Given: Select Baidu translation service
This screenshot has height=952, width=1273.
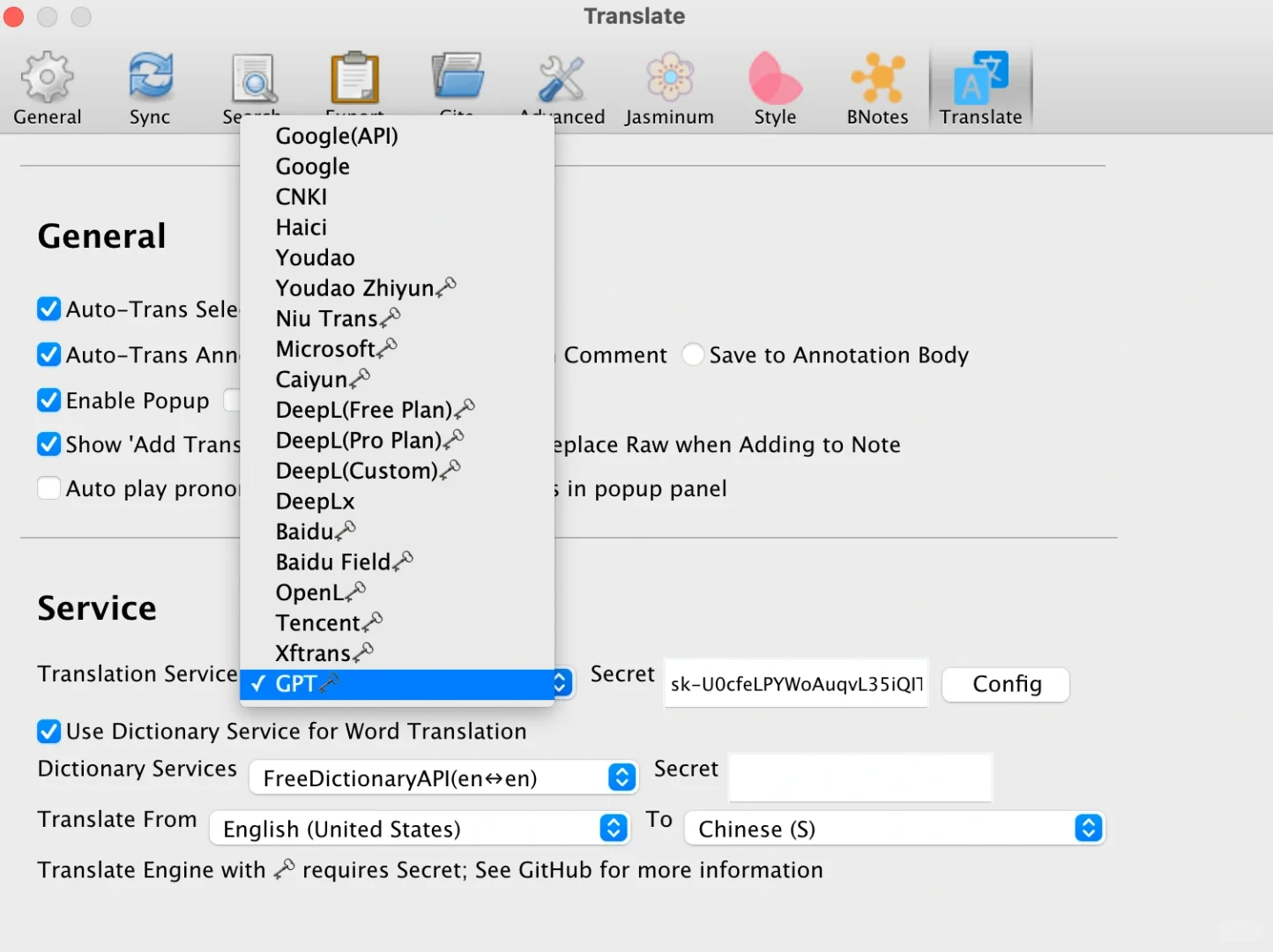Looking at the screenshot, I should coord(397,532).
